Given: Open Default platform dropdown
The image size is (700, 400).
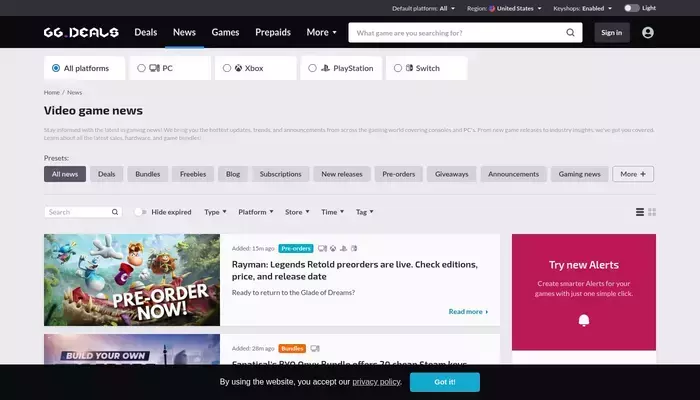Looking at the screenshot, I should (x=424, y=8).
